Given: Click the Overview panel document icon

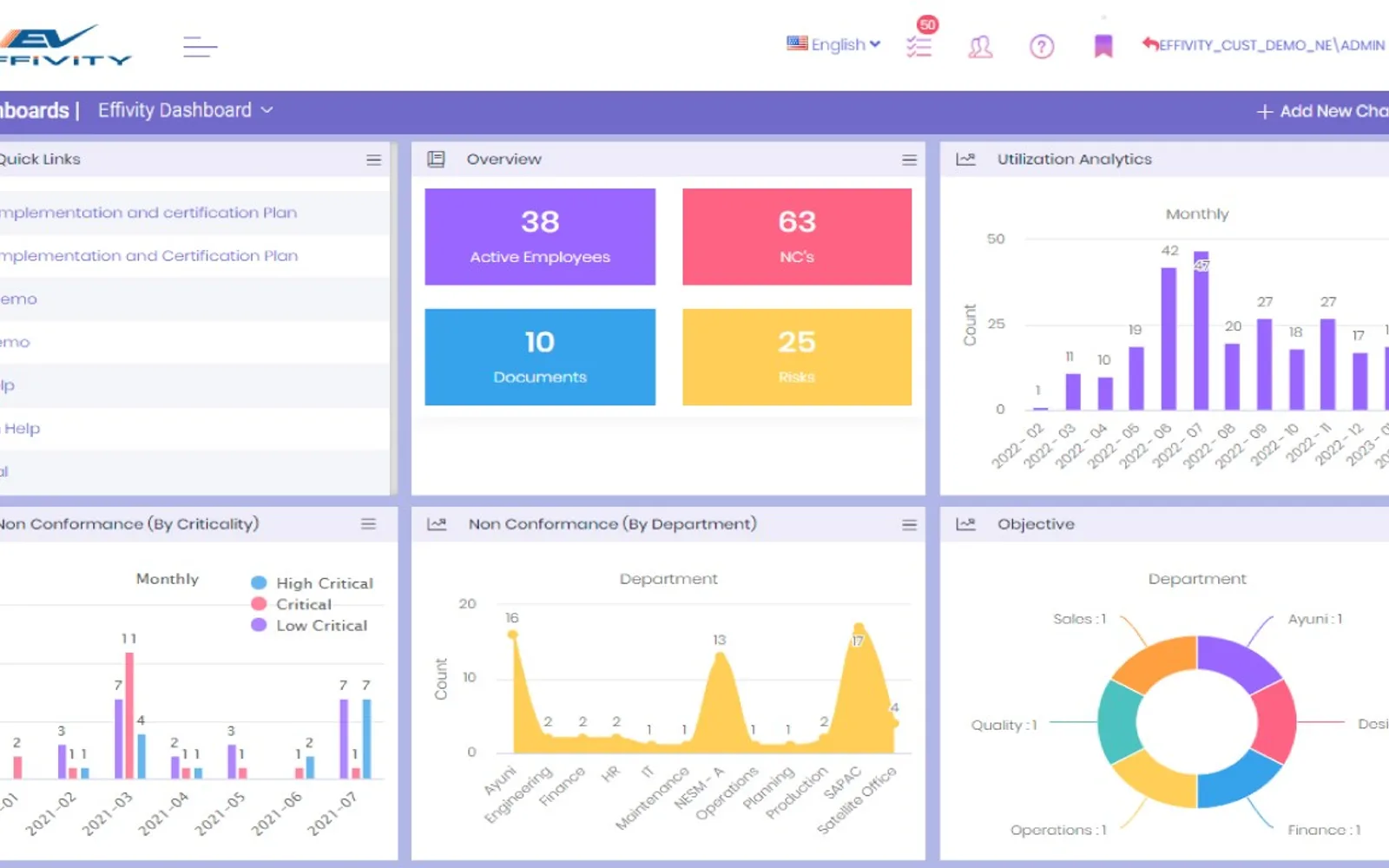Looking at the screenshot, I should tap(436, 159).
